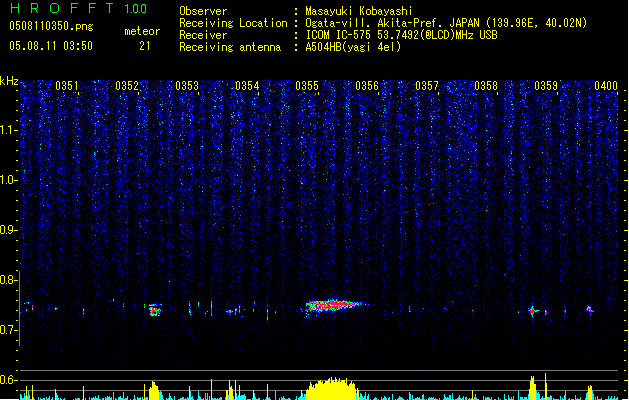Click the HROFFT 1.0.0 title text
Image resolution: width=629 pixels, height=400 pixels.
pos(79,8)
